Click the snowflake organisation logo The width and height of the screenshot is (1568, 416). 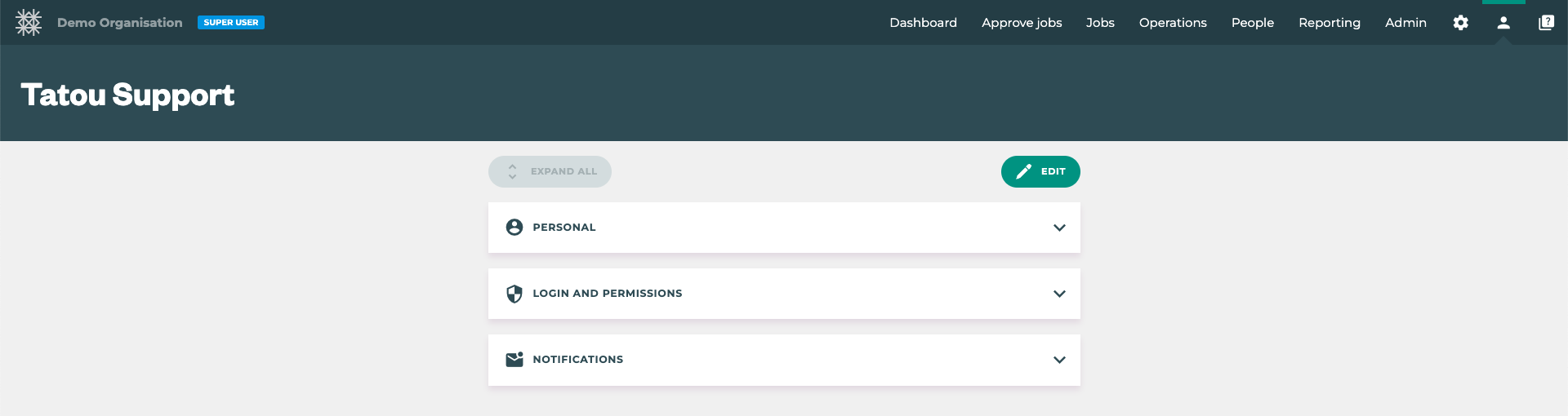(29, 23)
